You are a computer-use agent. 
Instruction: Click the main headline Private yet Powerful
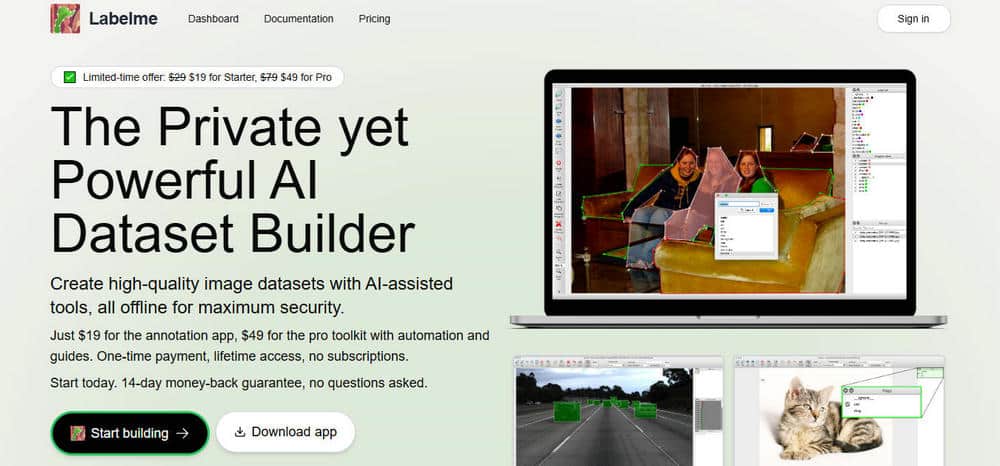pos(233,181)
